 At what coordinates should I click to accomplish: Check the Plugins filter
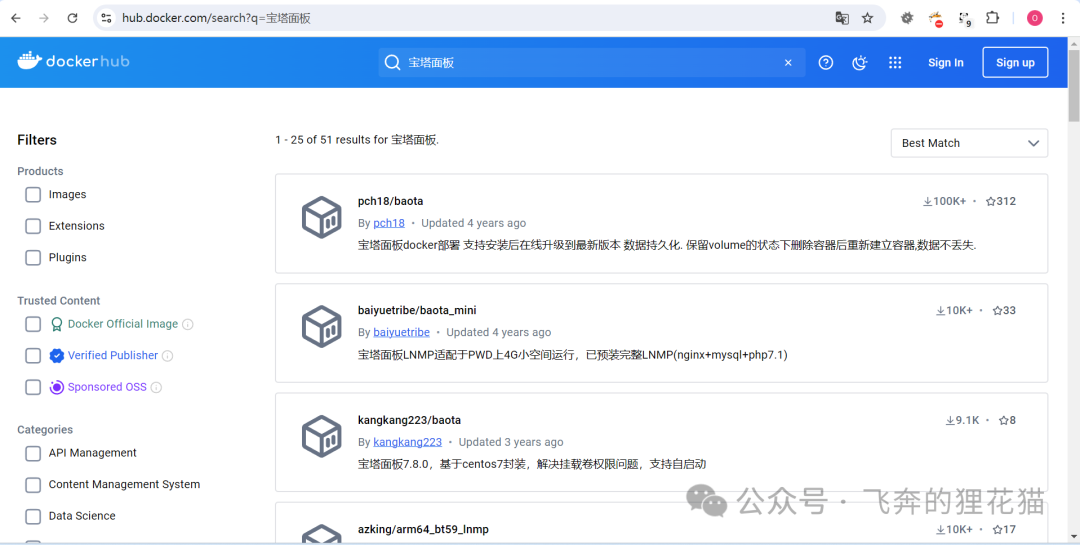[33, 258]
